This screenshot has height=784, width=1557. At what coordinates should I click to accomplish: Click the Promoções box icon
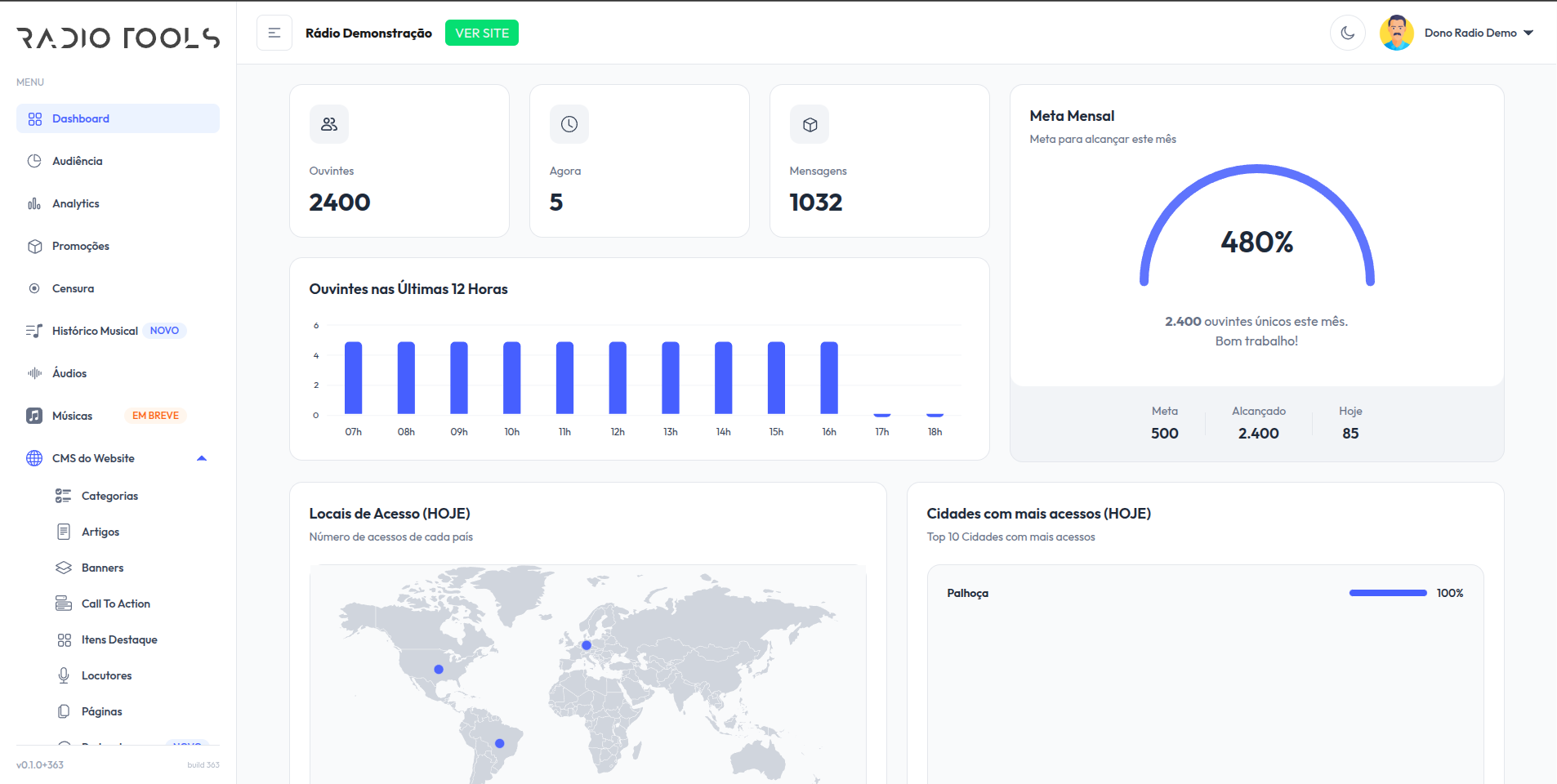tap(34, 246)
